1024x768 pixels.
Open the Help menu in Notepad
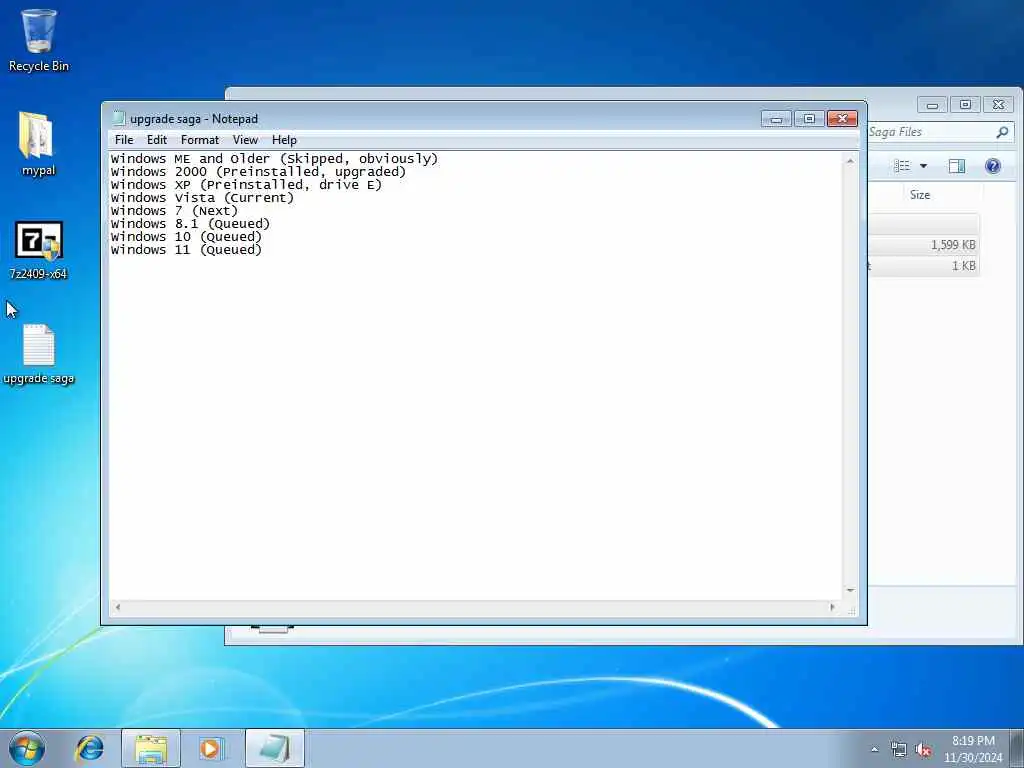coord(284,140)
